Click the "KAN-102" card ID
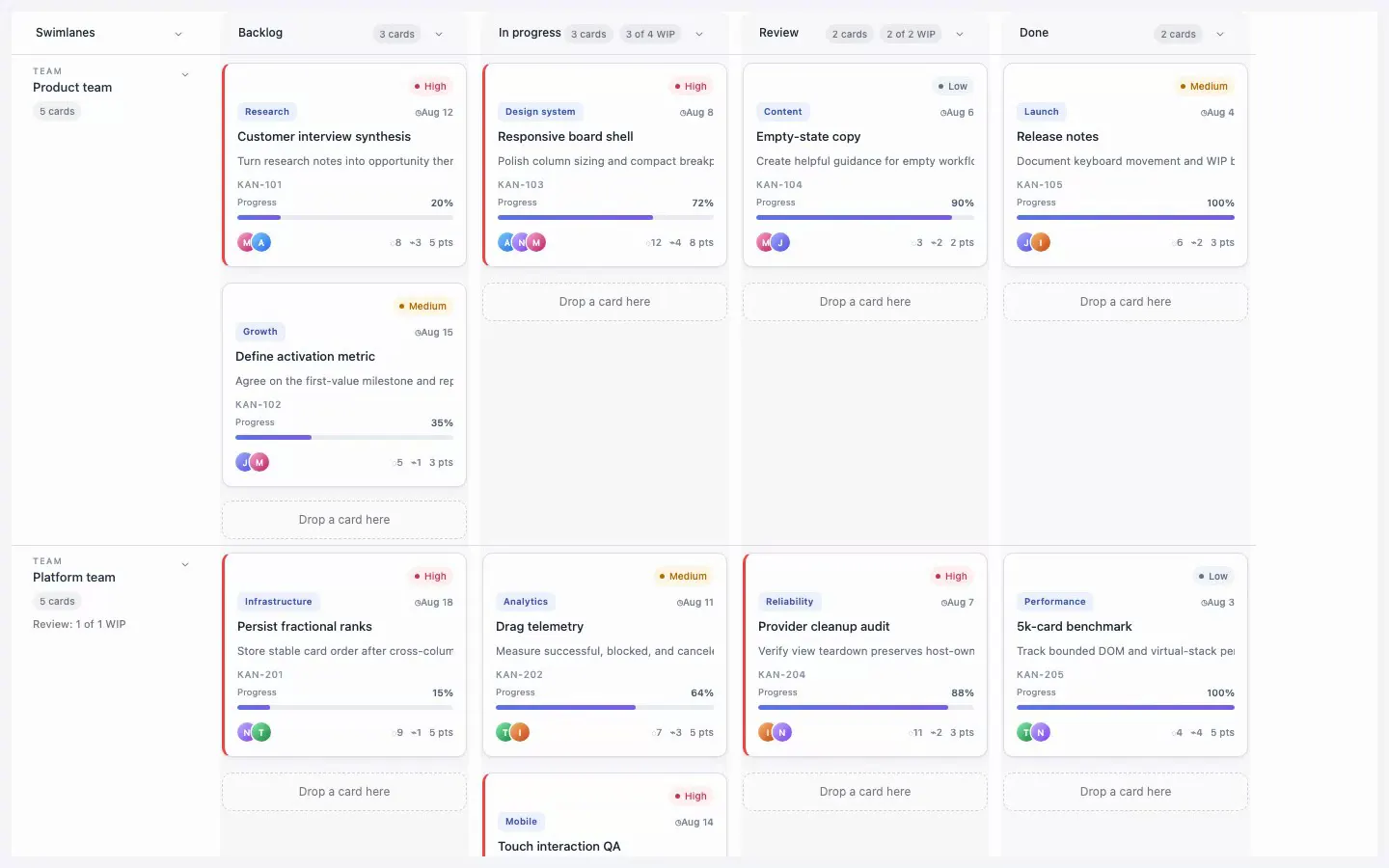The height and width of the screenshot is (868, 1389). click(259, 405)
